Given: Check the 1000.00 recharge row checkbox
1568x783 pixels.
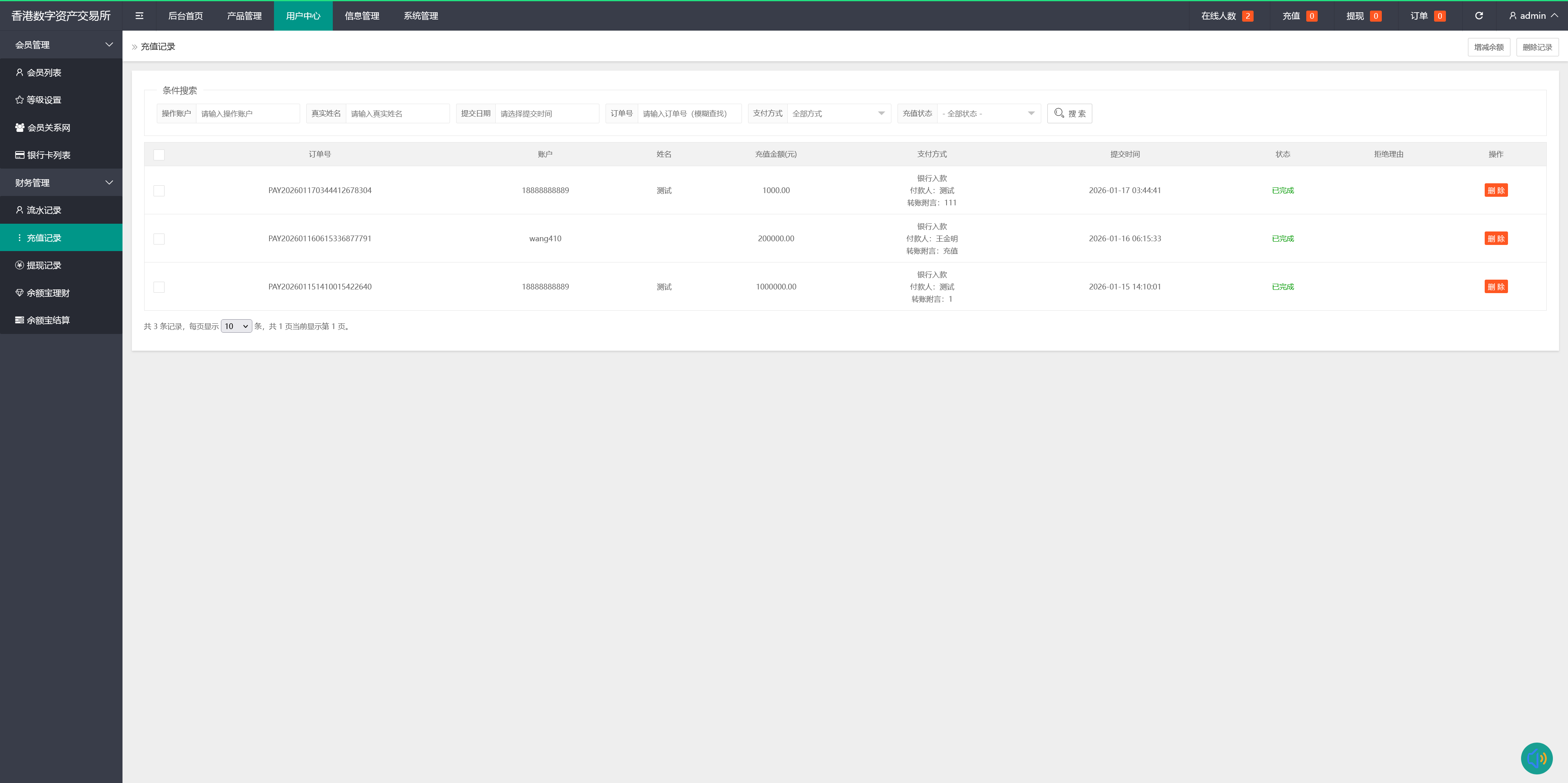Looking at the screenshot, I should pyautogui.click(x=159, y=190).
